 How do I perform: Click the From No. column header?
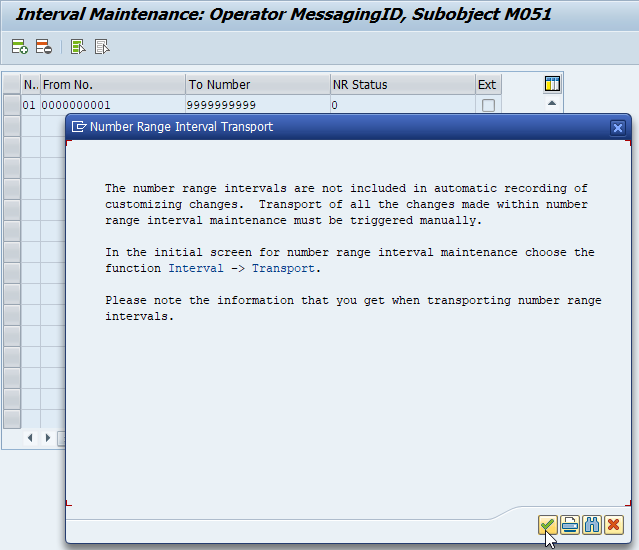click(x=112, y=84)
